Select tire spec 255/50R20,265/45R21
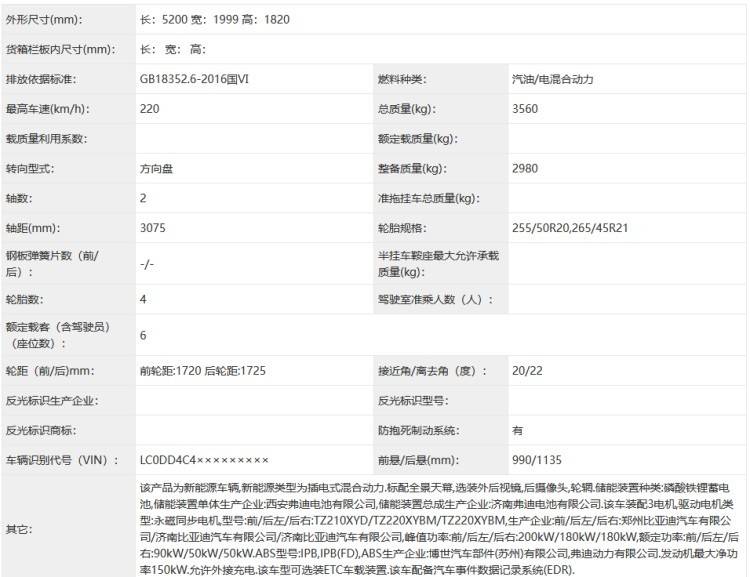The height and width of the screenshot is (577, 750). 570,228
